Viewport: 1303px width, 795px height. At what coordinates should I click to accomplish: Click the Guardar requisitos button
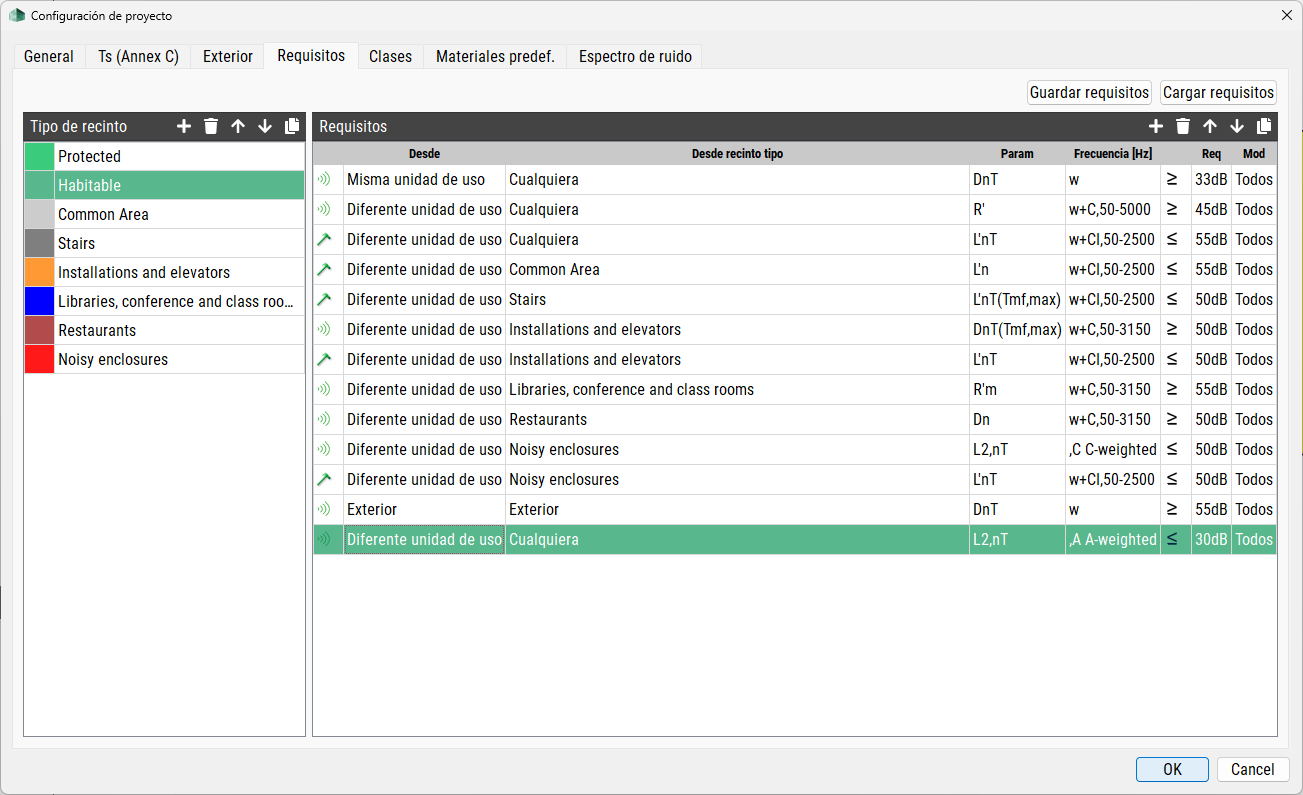pyautogui.click(x=1089, y=92)
